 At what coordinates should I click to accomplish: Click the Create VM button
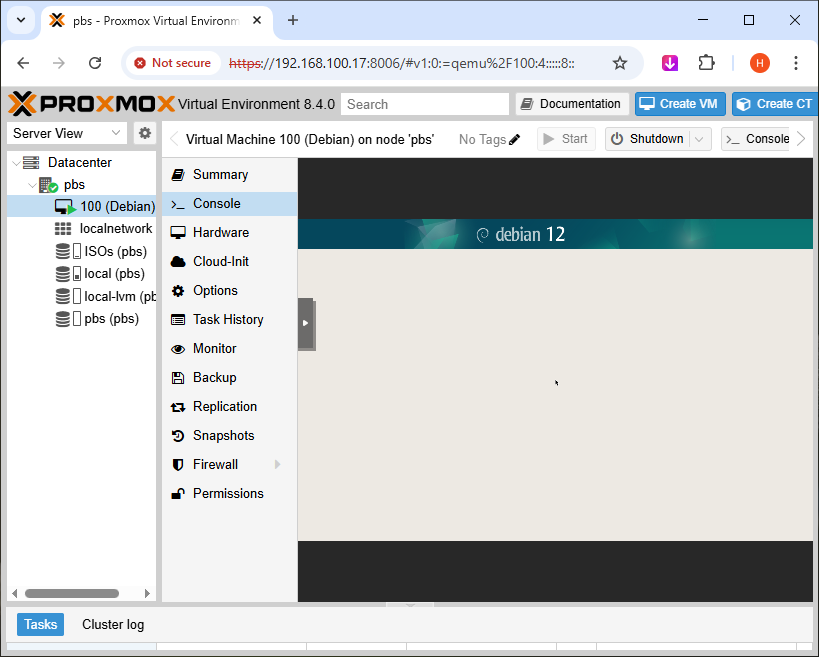(x=680, y=104)
